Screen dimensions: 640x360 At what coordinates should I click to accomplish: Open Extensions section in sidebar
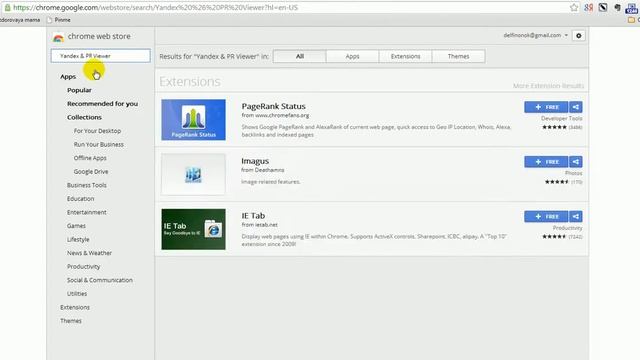[x=75, y=307]
